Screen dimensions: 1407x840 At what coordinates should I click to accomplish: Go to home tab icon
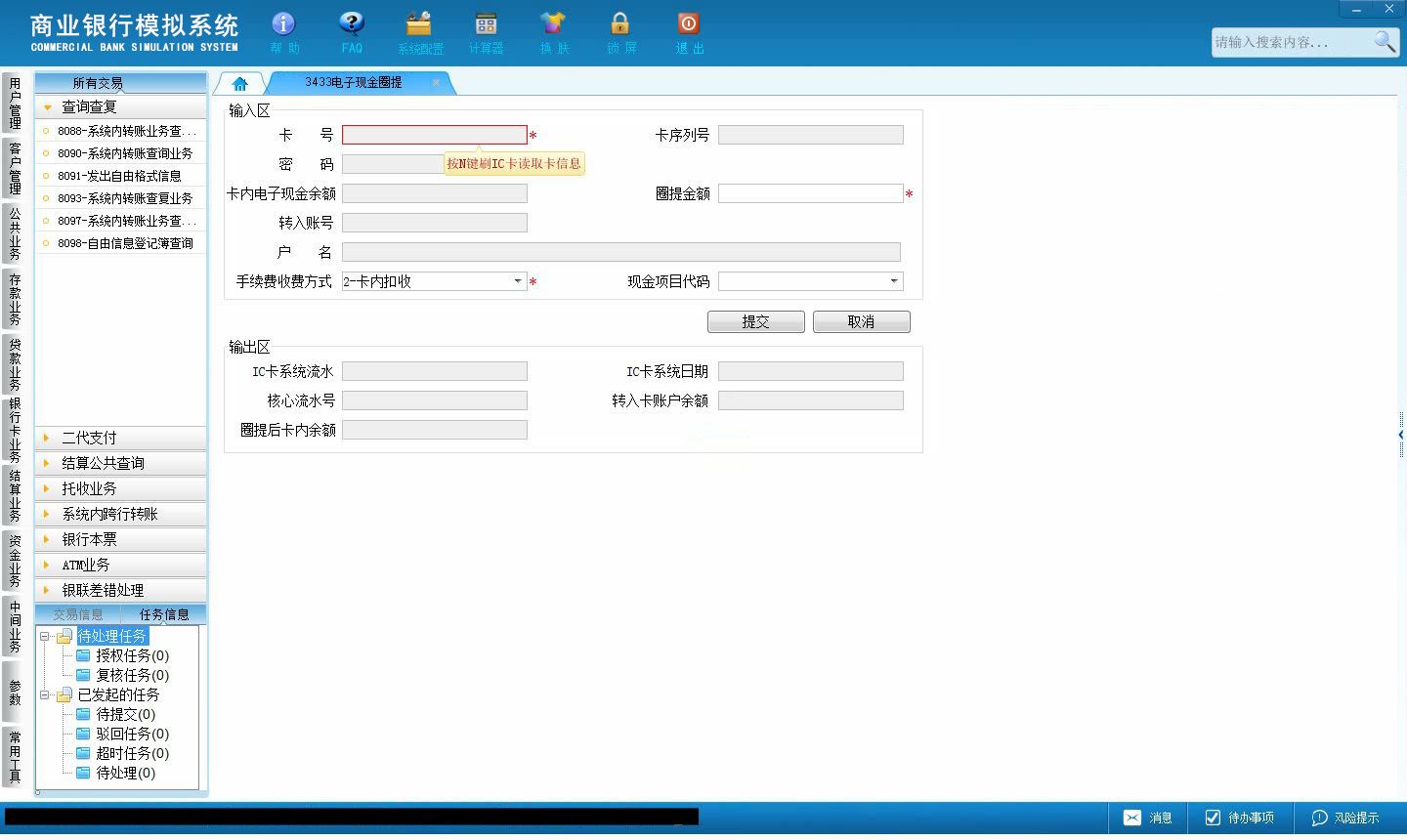(x=240, y=83)
